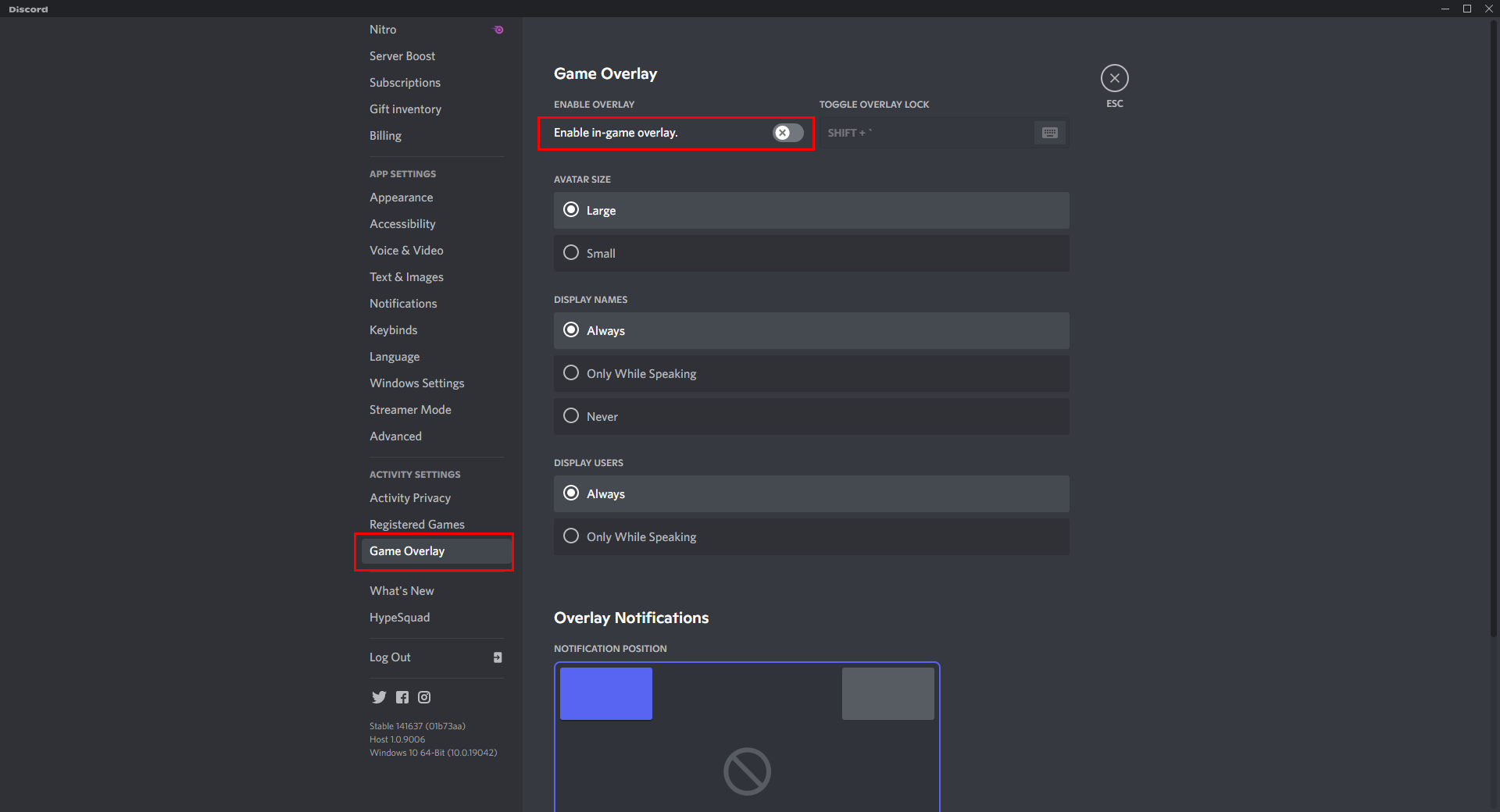Maximize the Discord window
Screen dimensions: 1500x812
click(1467, 9)
